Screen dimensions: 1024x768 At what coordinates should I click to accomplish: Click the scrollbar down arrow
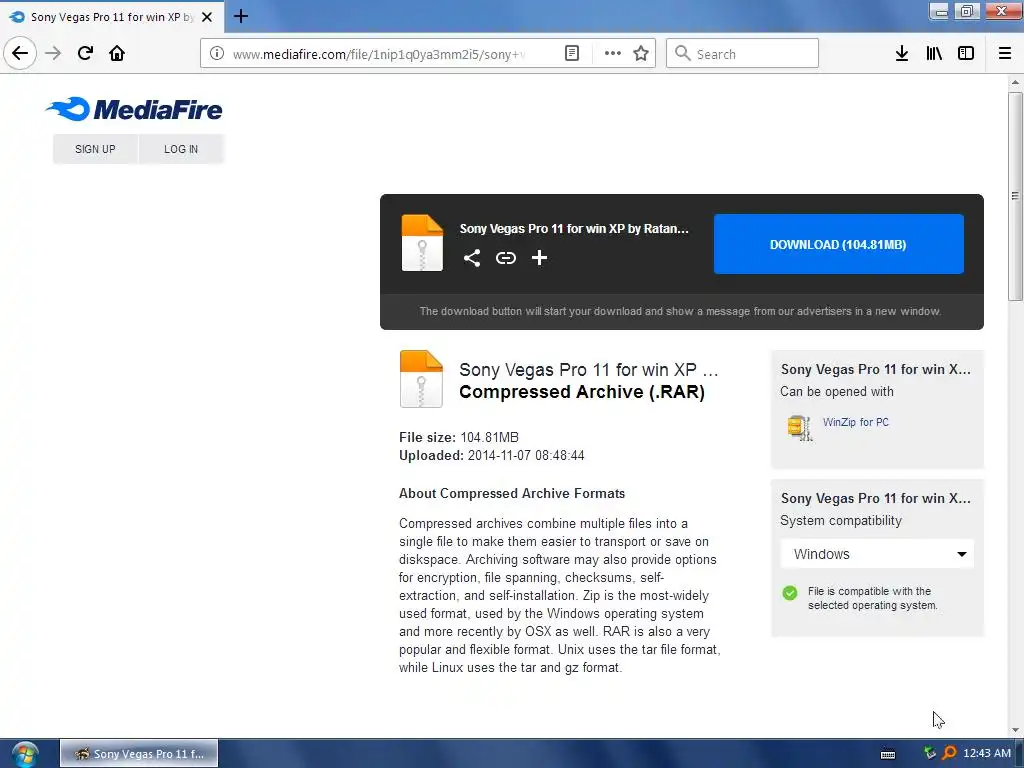tap(1014, 730)
